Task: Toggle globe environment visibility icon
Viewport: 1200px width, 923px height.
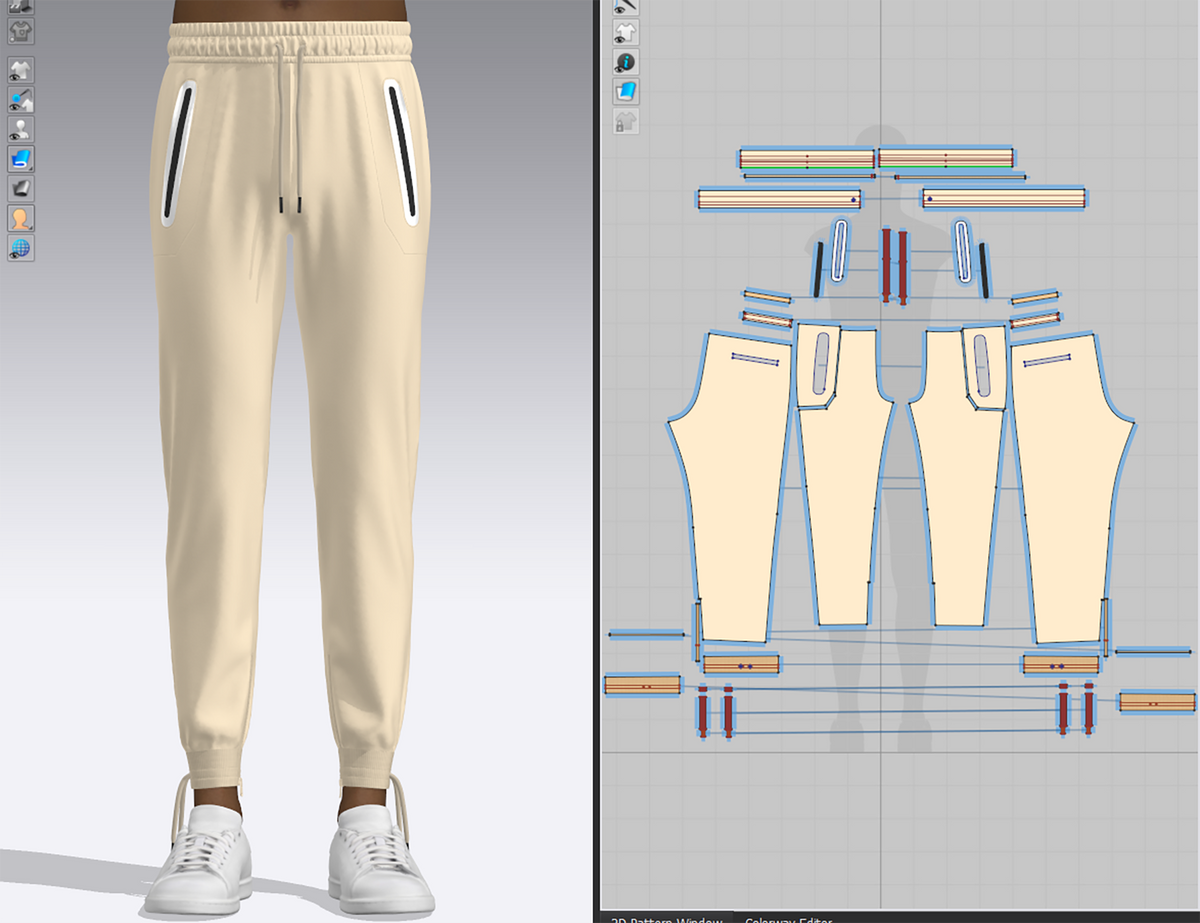Action: 21,247
